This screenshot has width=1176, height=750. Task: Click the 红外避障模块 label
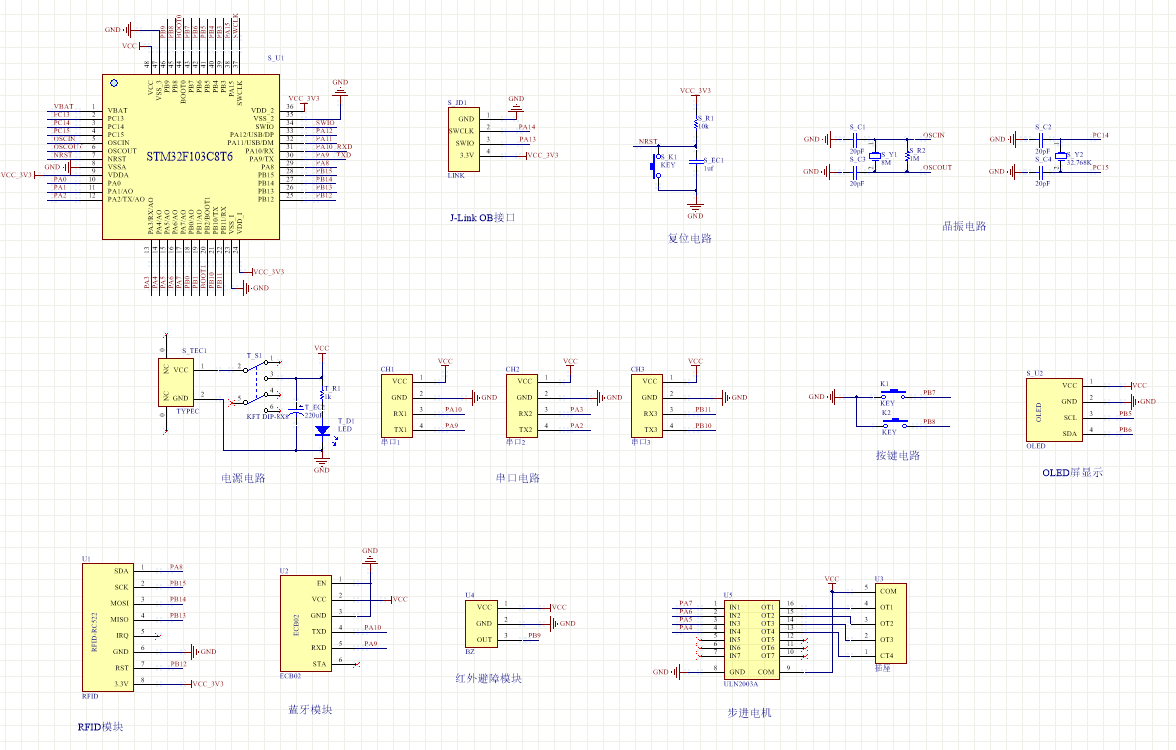coord(488,679)
